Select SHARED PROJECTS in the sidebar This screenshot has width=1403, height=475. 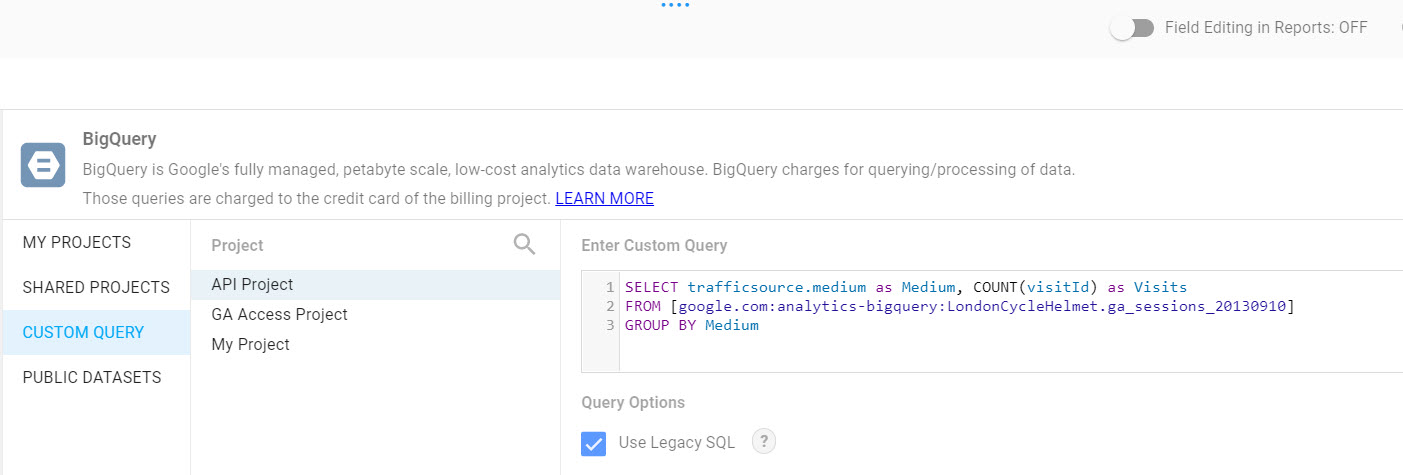coord(96,288)
